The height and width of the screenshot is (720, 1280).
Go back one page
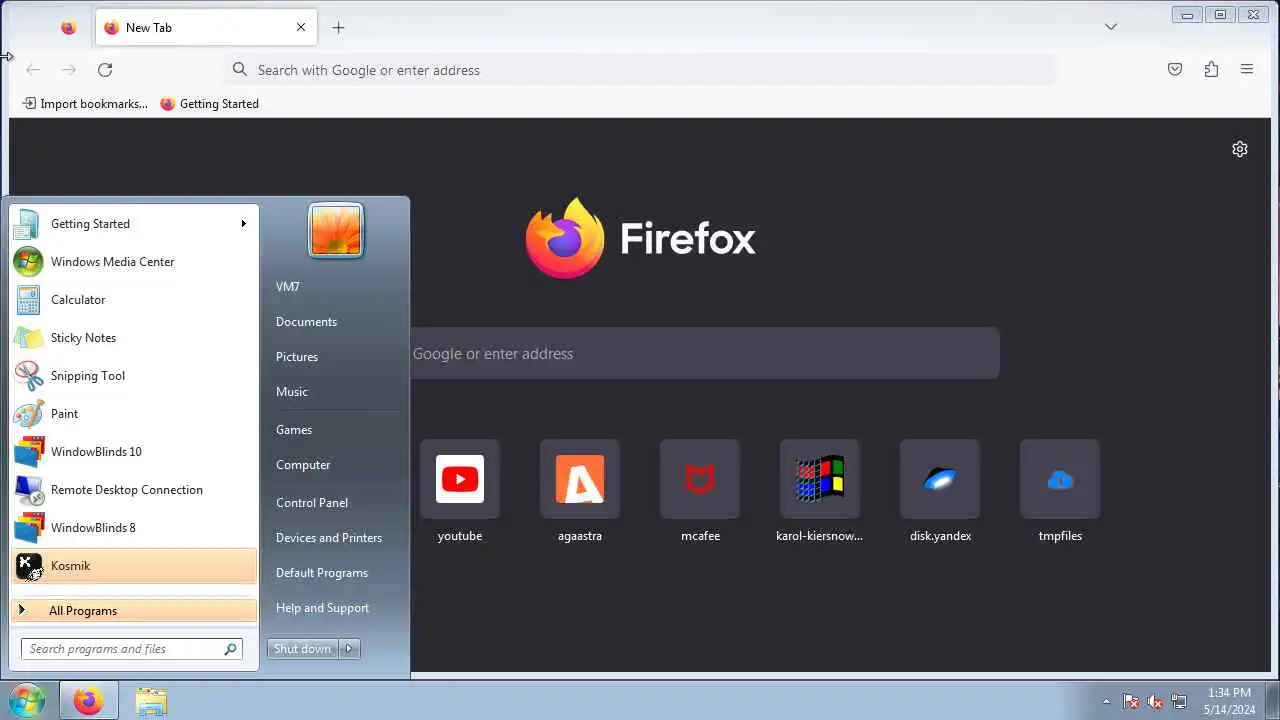(x=33, y=70)
